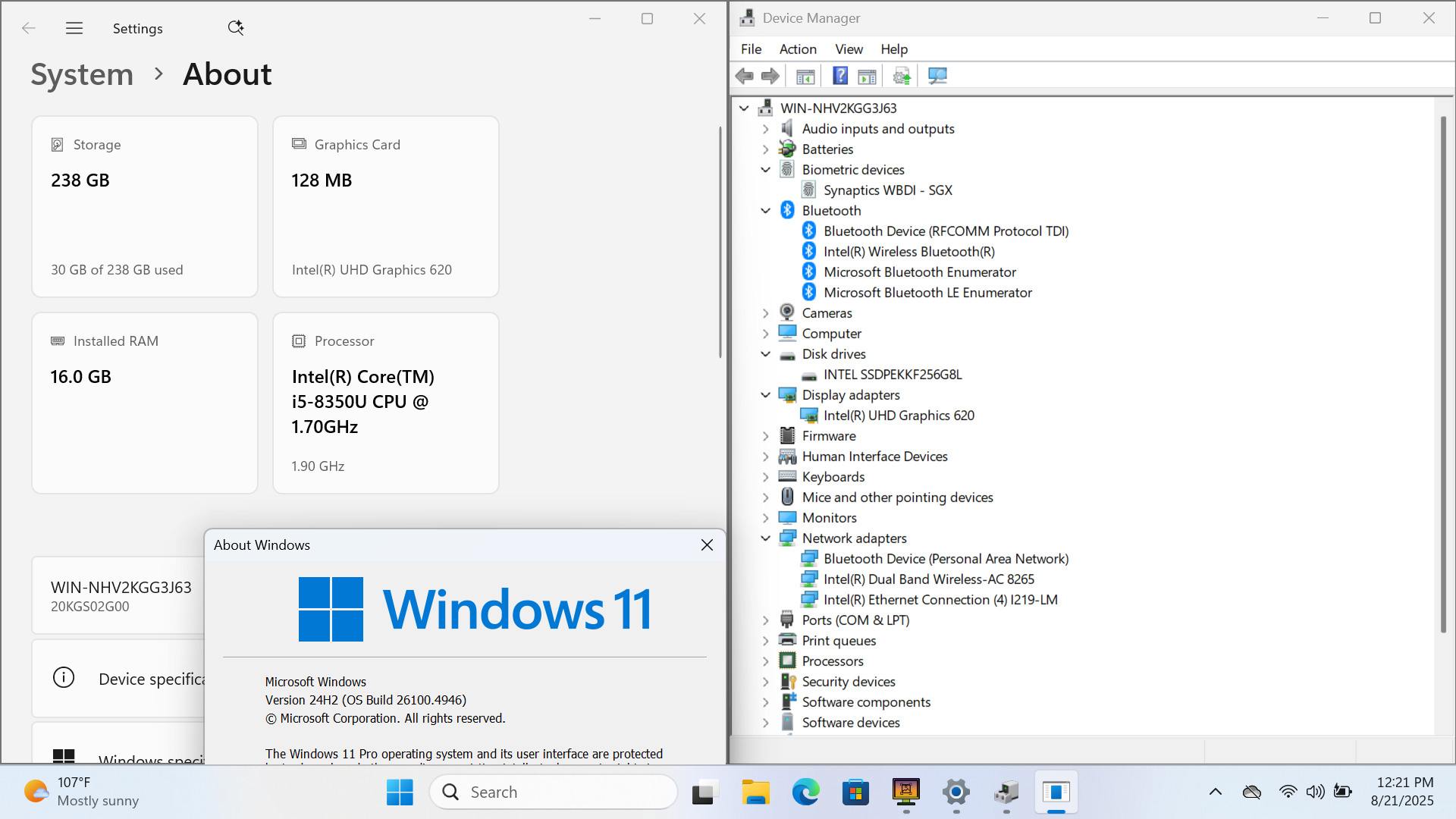1456x819 pixels.
Task: Expand the Processors category
Action: pyautogui.click(x=766, y=661)
